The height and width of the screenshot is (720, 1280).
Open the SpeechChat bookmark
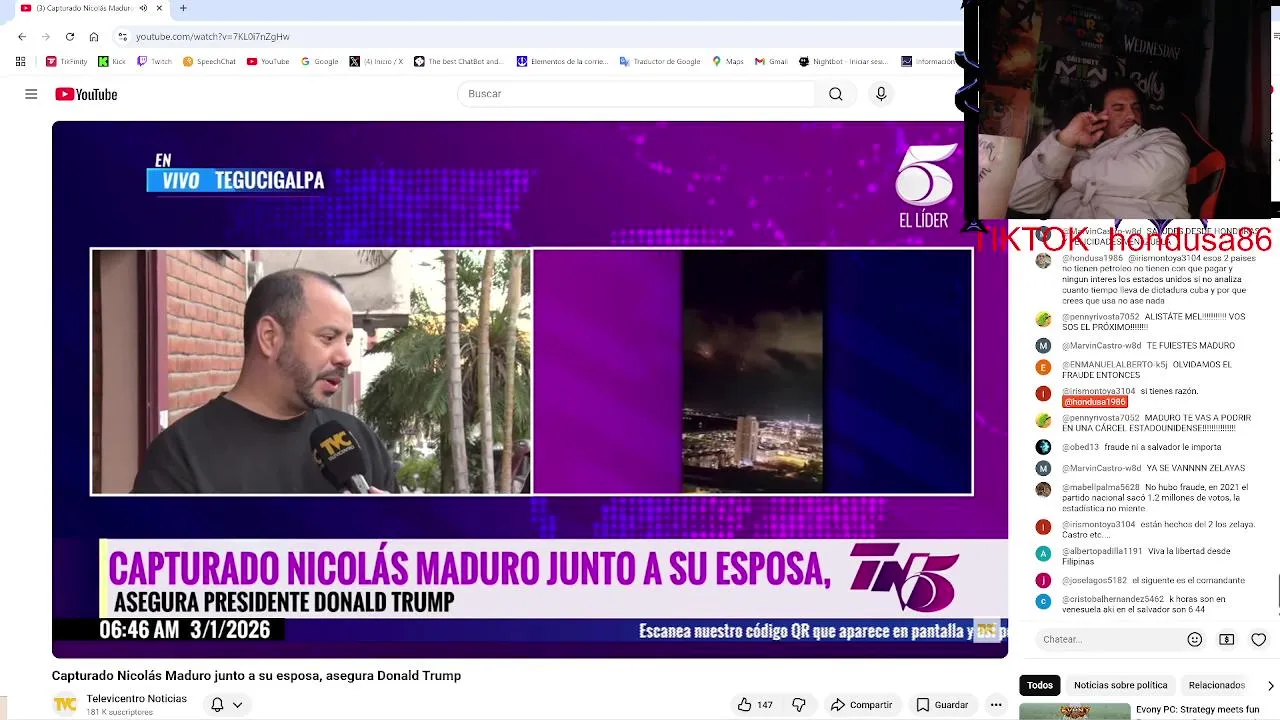(209, 61)
